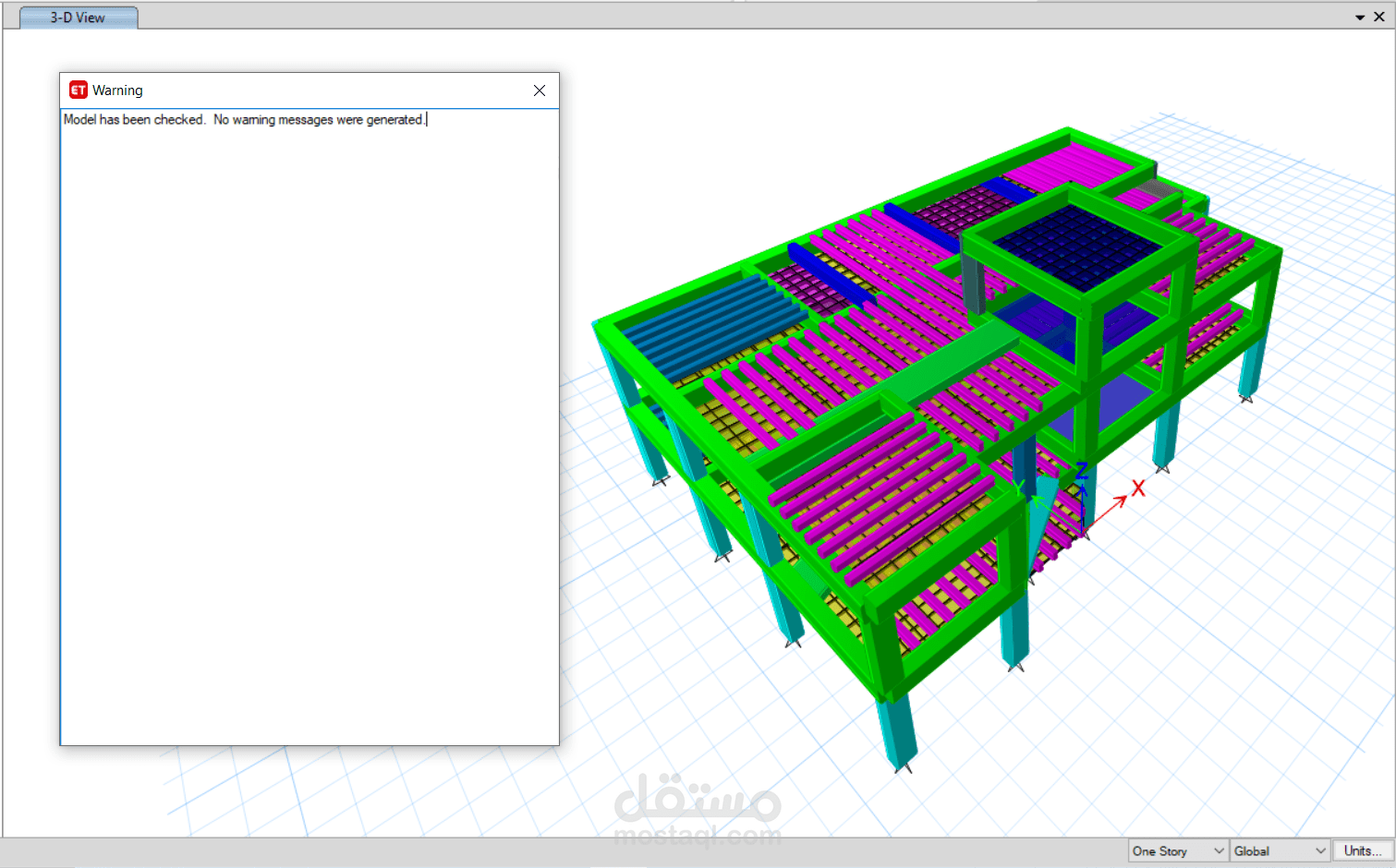Viewport: 1396px width, 868px height.
Task: Click the Units... button
Action: 1363,851
